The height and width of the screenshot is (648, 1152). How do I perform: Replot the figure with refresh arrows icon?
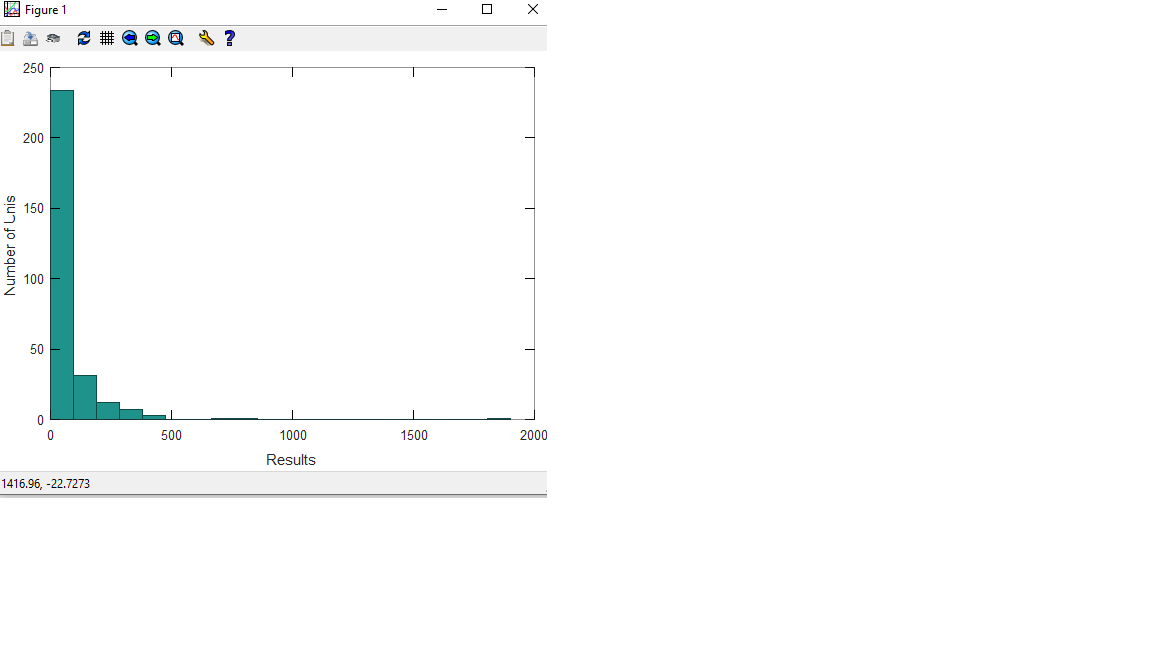coord(84,38)
